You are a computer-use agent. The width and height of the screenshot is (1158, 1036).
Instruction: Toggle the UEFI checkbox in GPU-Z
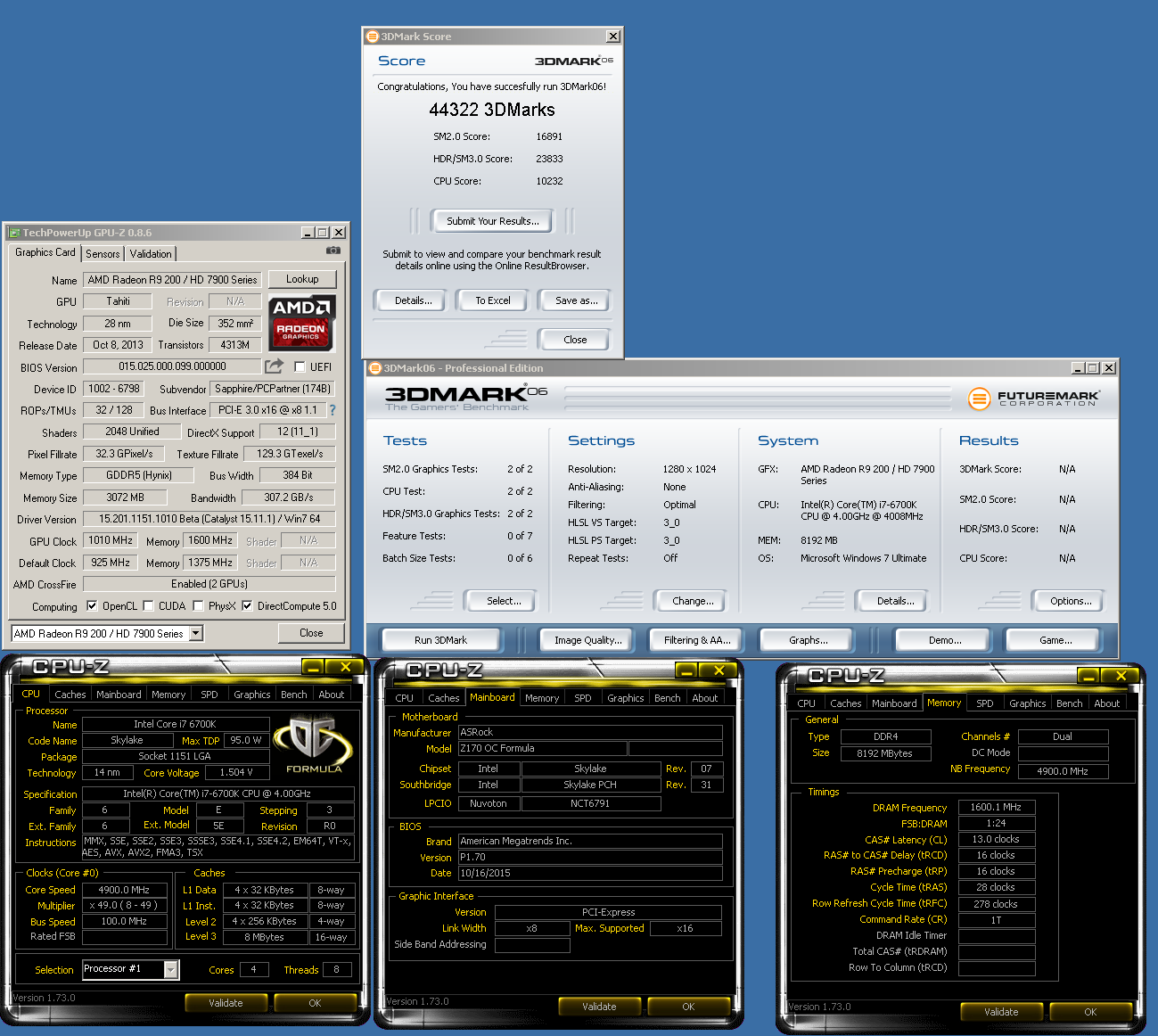pos(300,366)
